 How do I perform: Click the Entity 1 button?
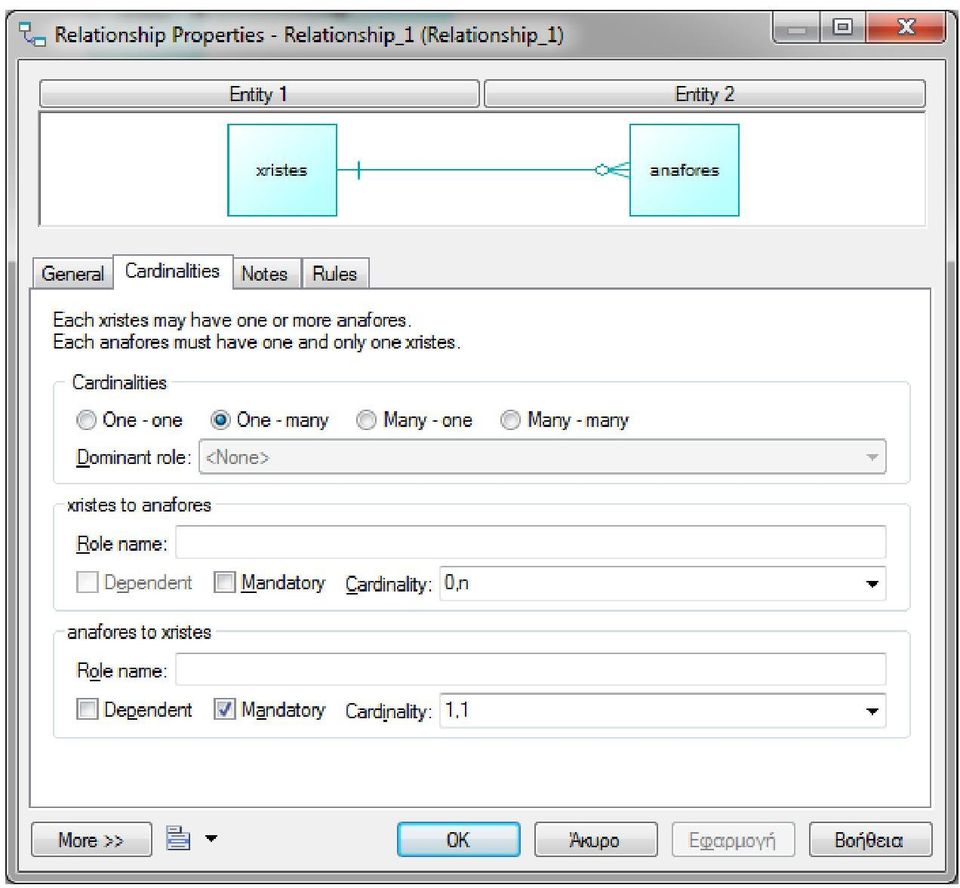coord(259,94)
